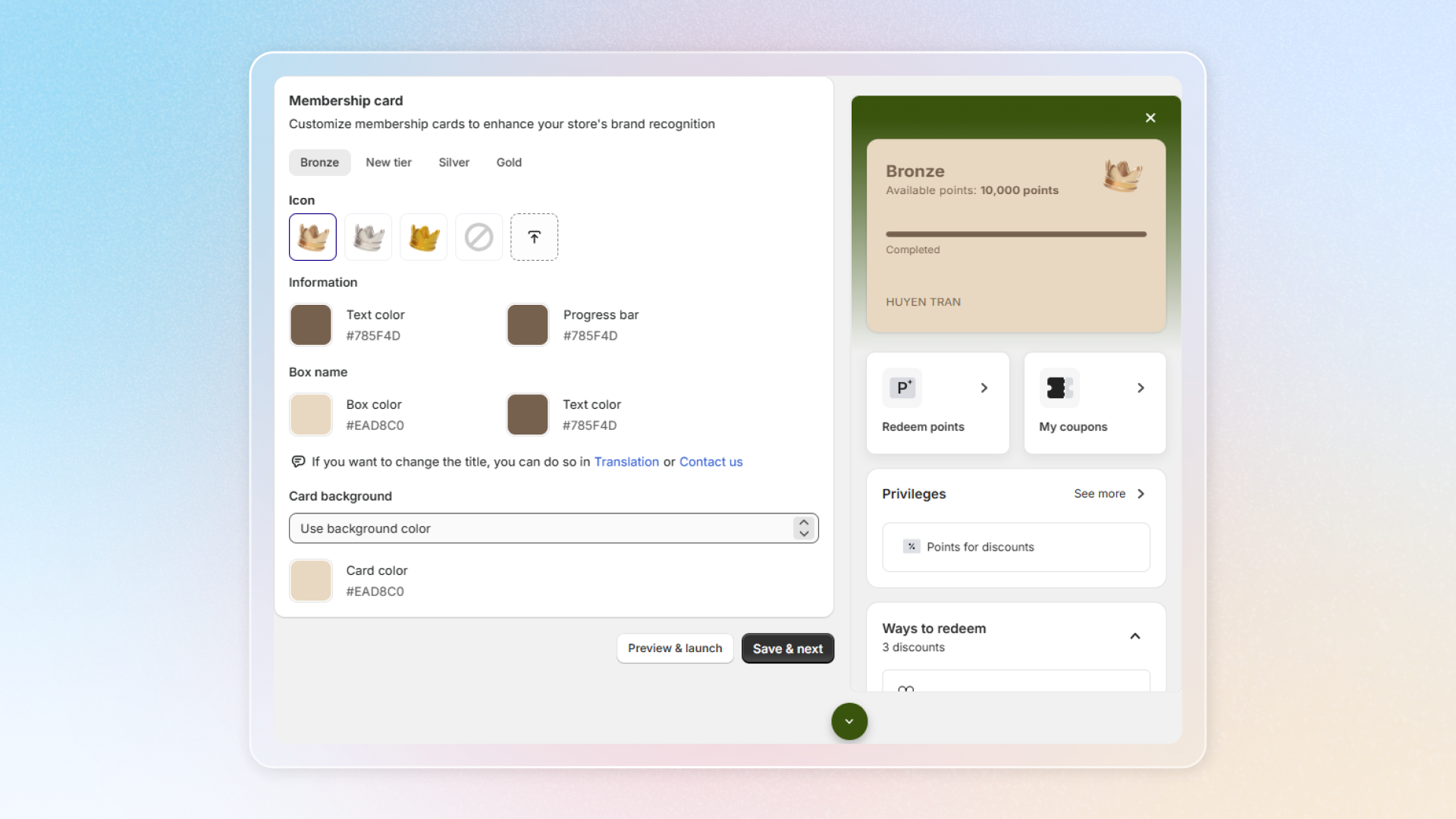Click the green scroll-down circle button
The height and width of the screenshot is (819, 1456).
849,721
